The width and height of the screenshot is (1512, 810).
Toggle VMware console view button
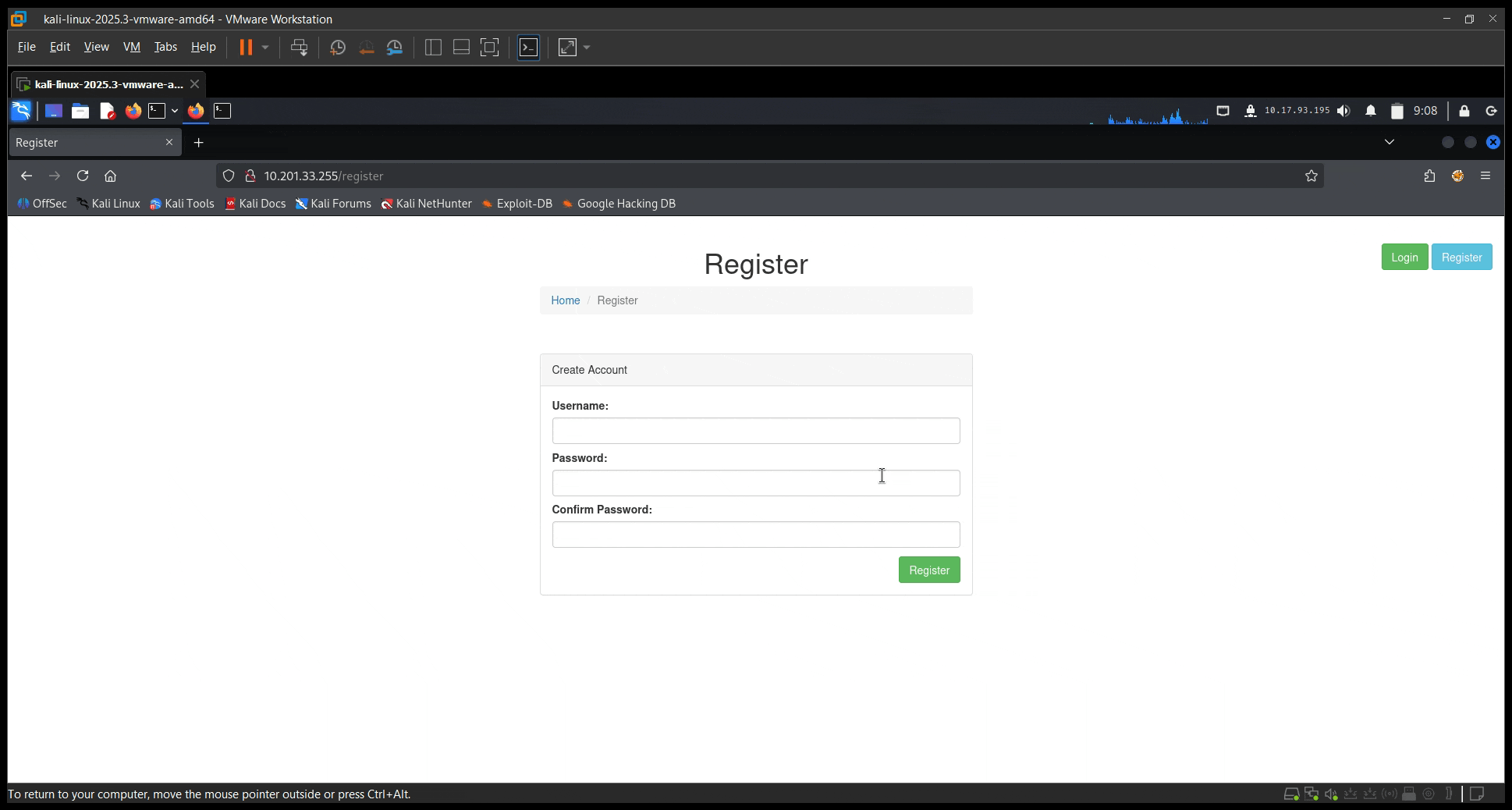(528, 48)
